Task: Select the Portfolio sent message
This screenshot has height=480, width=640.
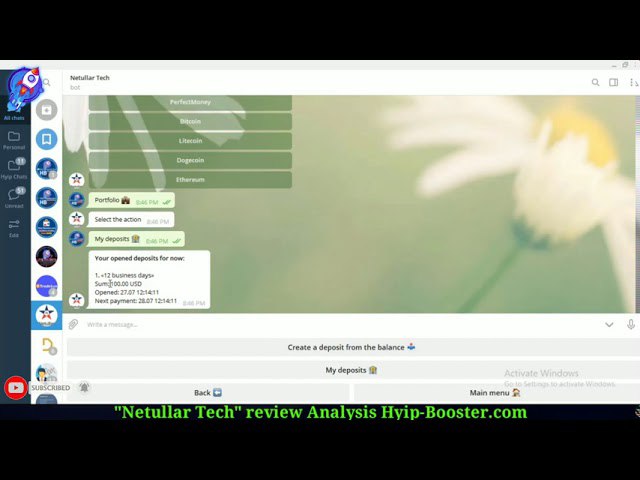Action: point(131,200)
